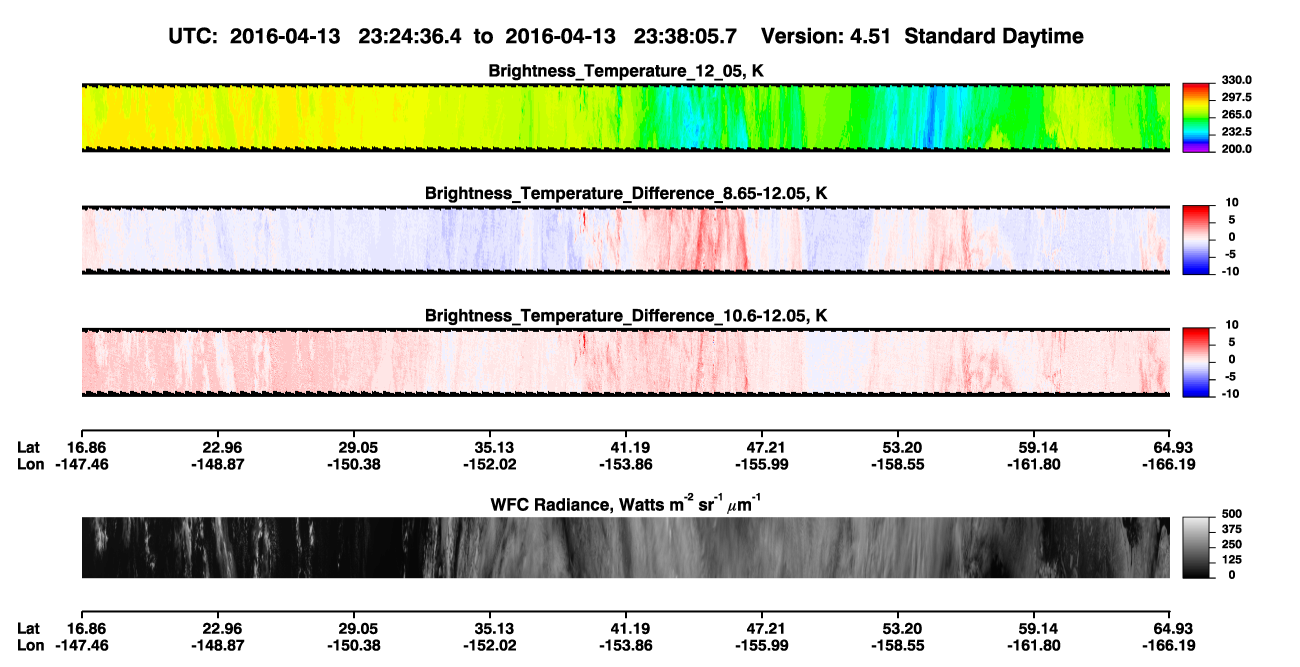The height and width of the screenshot is (667, 1300).
Task: Click the 500 tick on the WFC colorbar
Action: 1232,515
